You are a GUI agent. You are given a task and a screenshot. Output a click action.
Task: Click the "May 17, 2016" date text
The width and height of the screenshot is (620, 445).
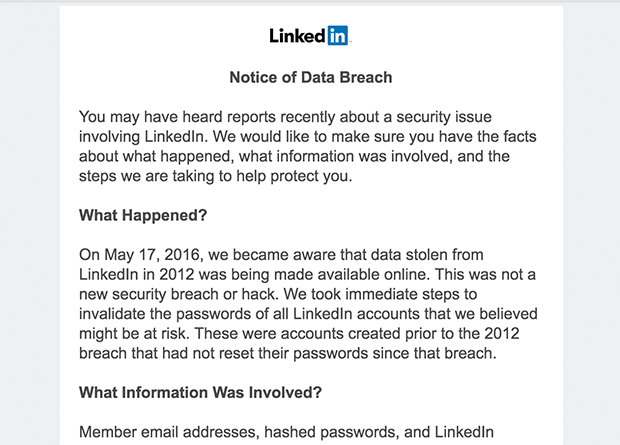click(153, 255)
